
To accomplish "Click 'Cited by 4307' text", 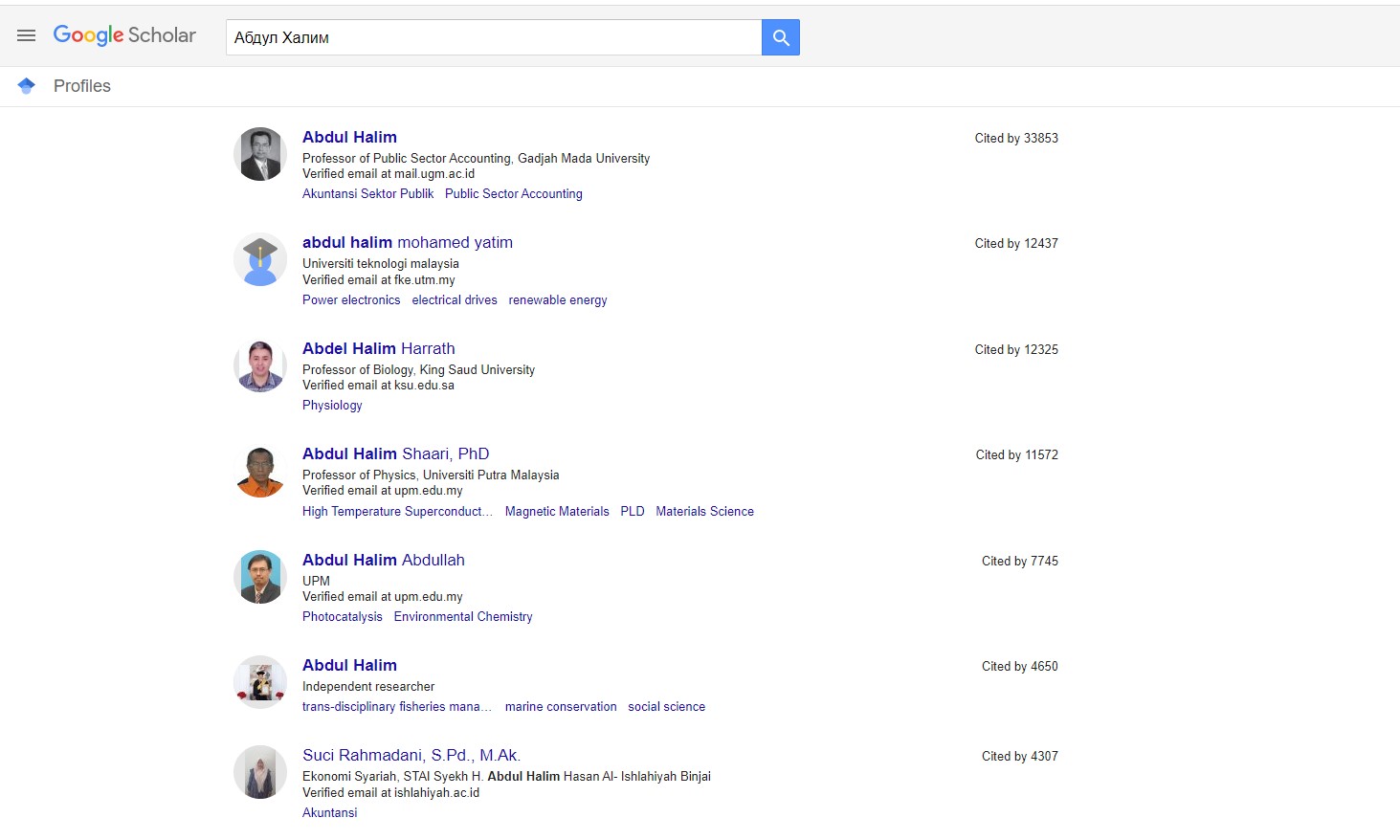I will [x=1020, y=756].
